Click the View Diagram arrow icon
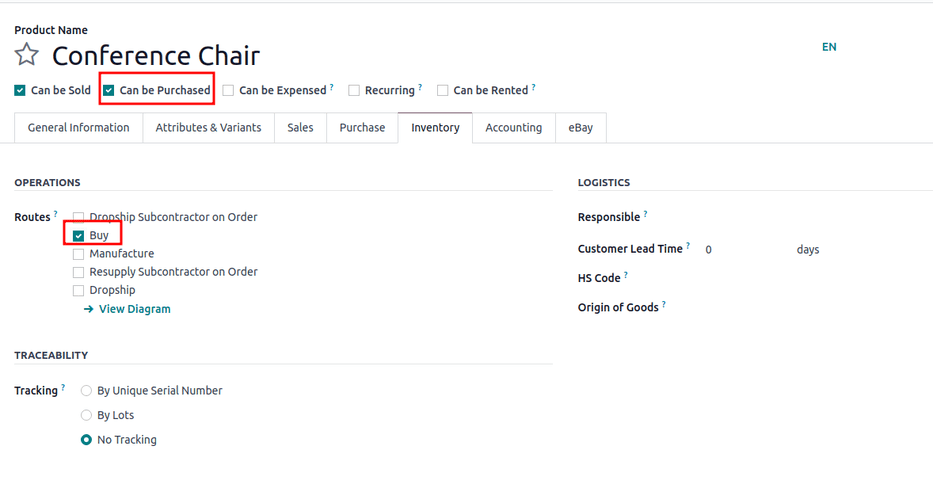This screenshot has height=488, width=933. click(x=89, y=310)
